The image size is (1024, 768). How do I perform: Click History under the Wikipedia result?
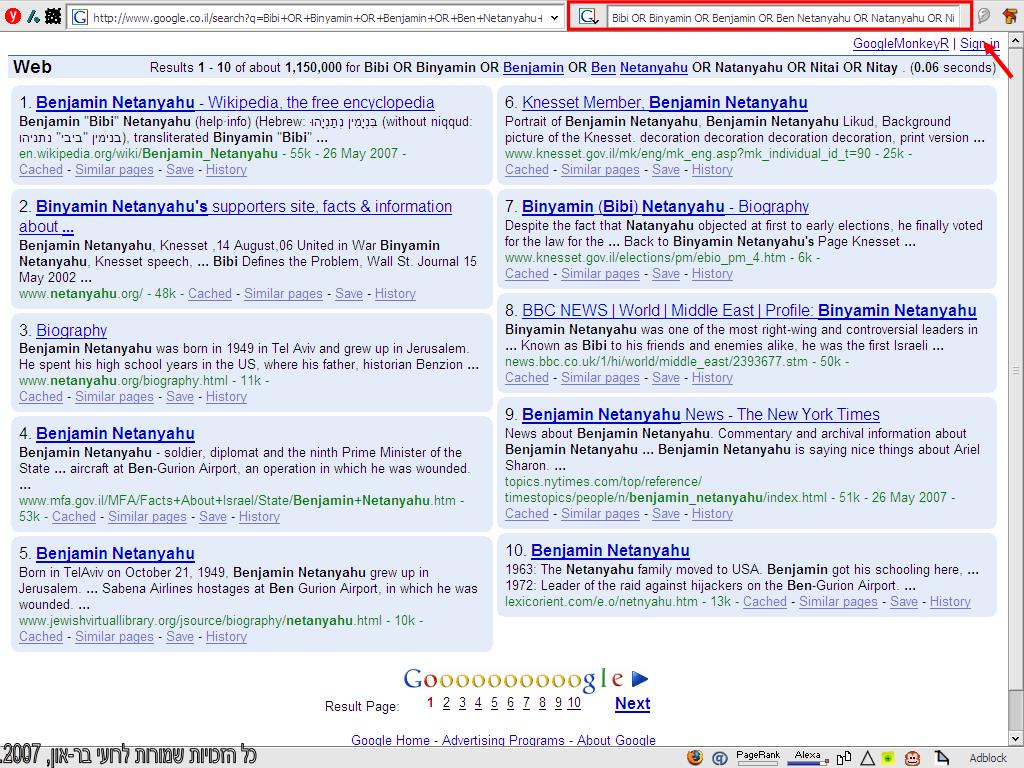pyautogui.click(x=226, y=170)
